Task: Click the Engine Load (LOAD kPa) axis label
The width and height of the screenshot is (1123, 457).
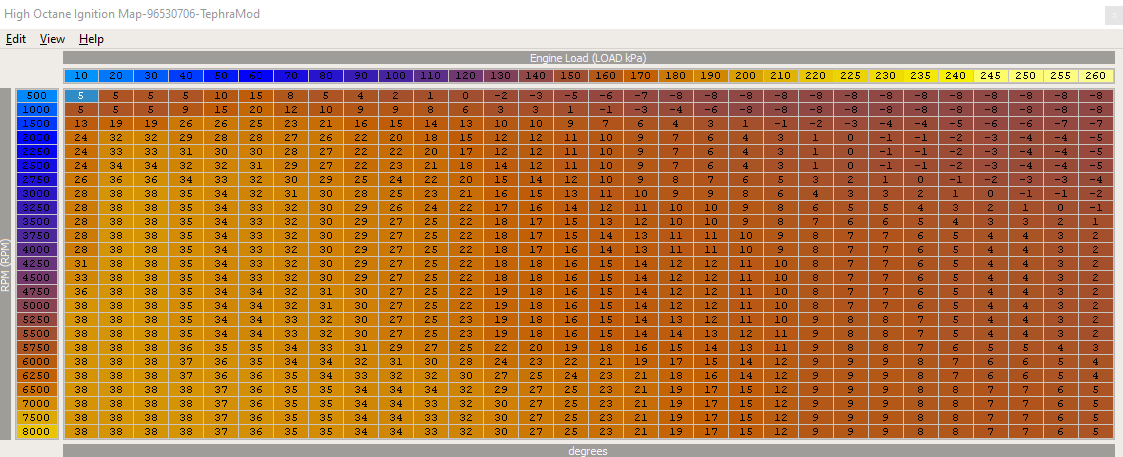Action: [588, 58]
